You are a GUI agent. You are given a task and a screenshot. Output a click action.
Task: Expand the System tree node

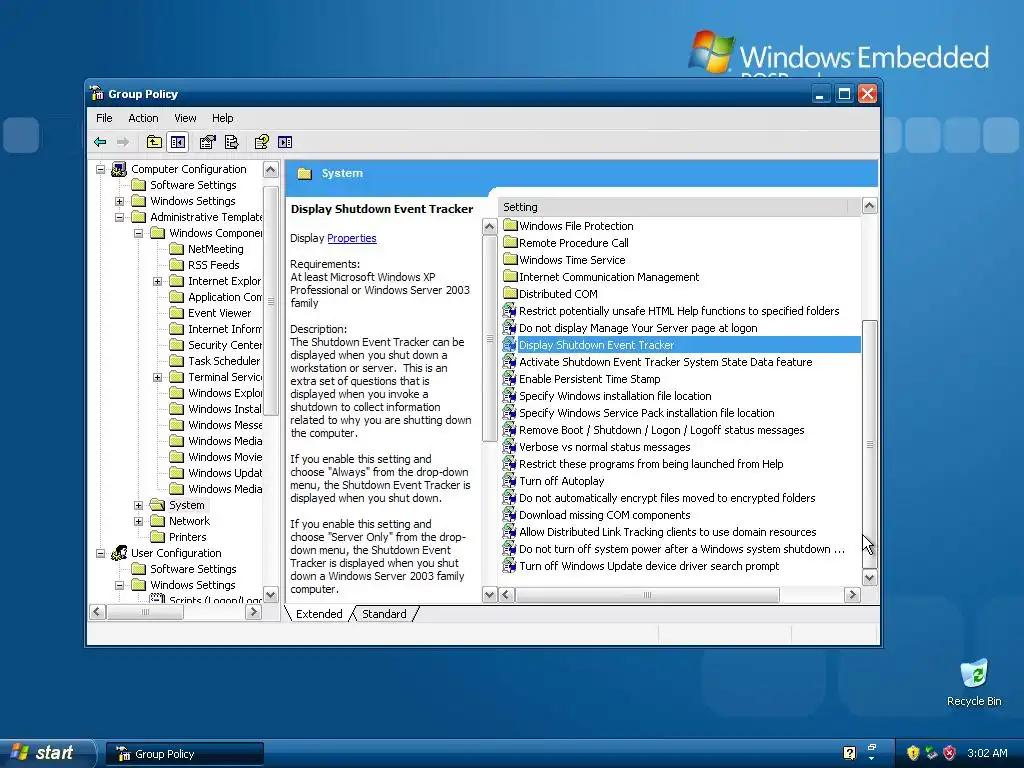click(x=138, y=505)
